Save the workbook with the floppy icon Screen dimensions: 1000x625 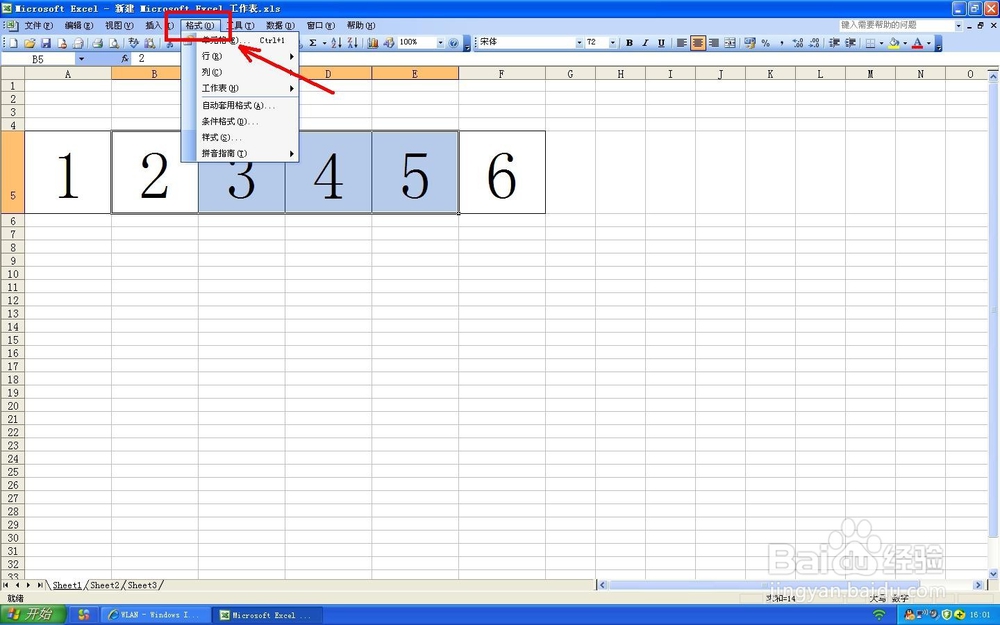click(45, 43)
